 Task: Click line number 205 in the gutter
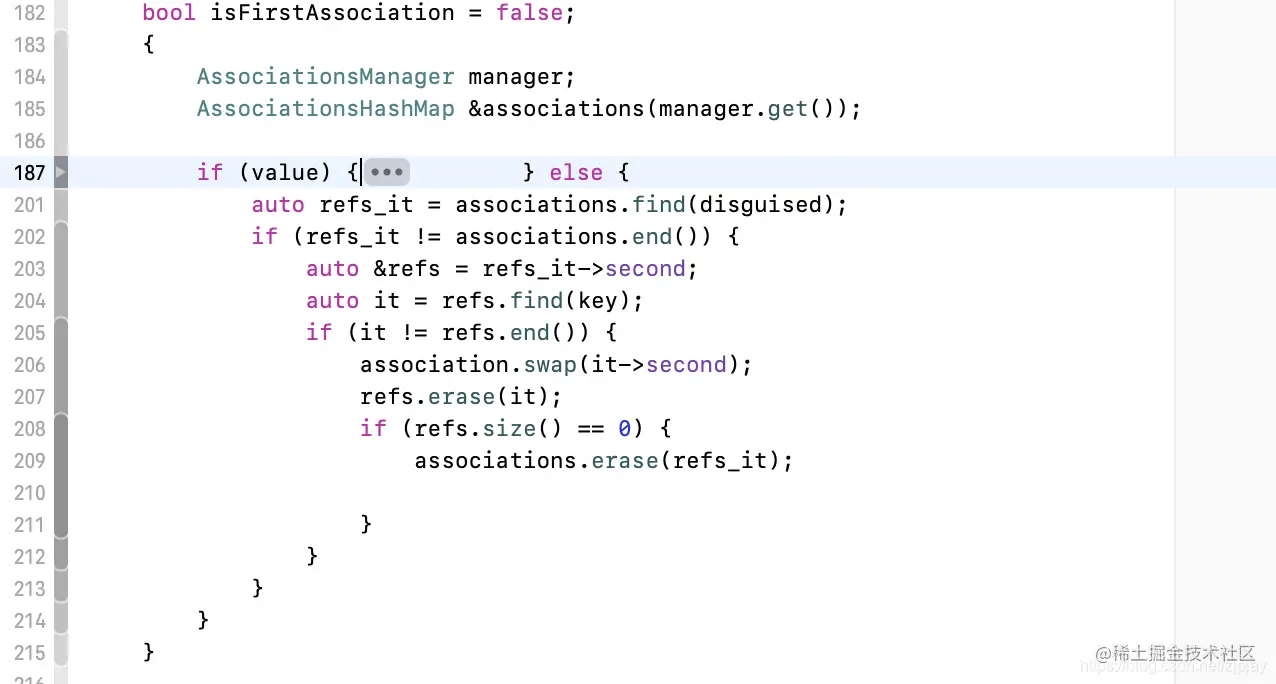point(30,333)
